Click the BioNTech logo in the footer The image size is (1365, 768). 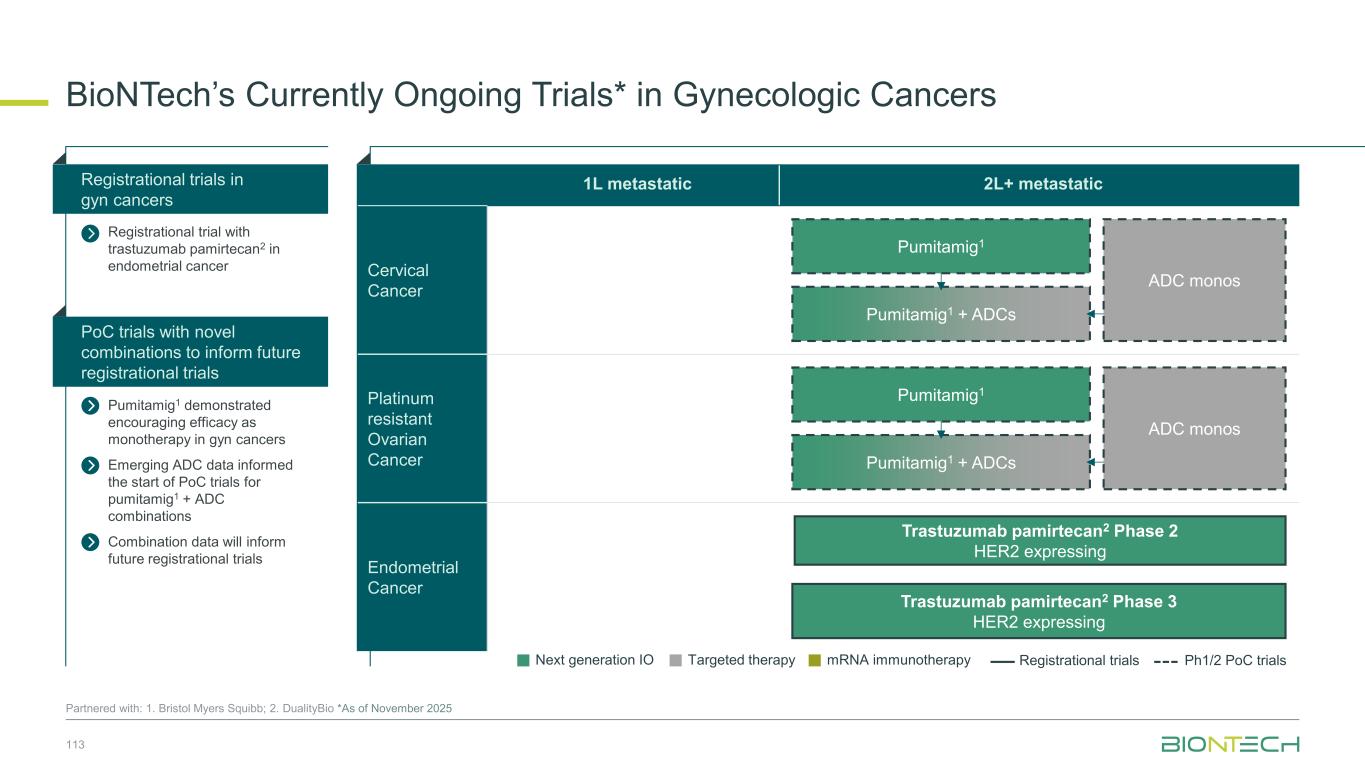1230,744
